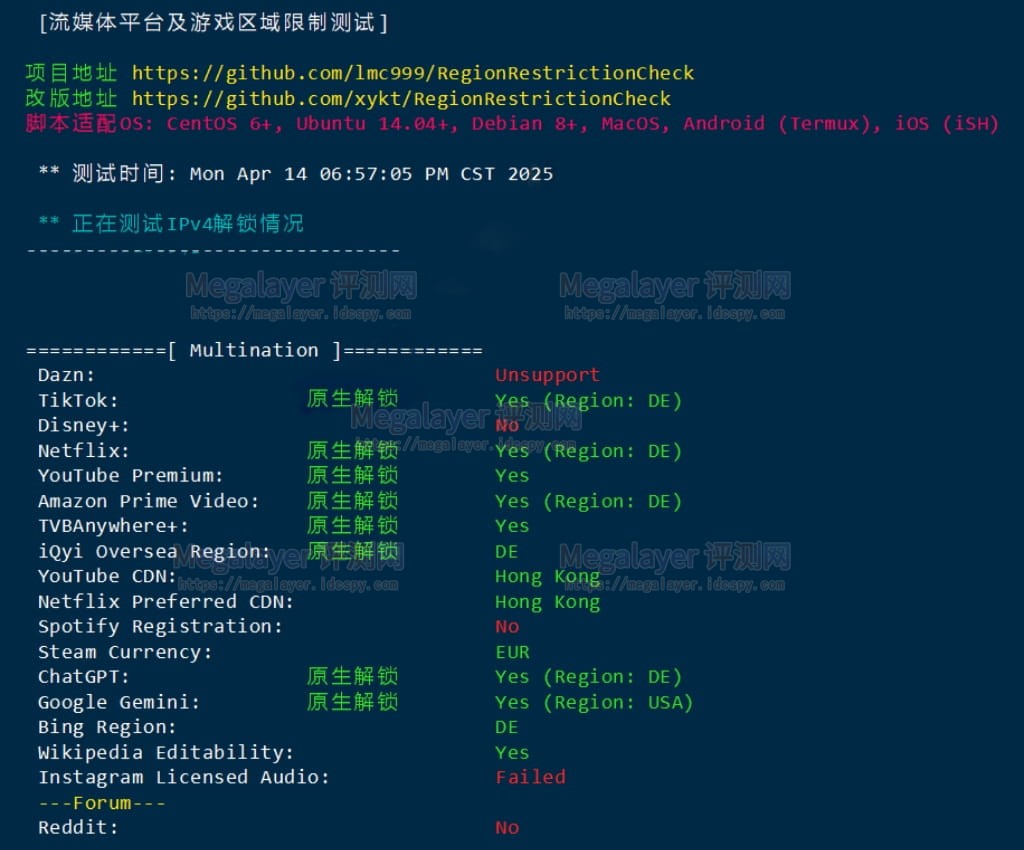Click the Steam Currency EUR value
The width and height of the screenshot is (1024, 850).
click(513, 652)
